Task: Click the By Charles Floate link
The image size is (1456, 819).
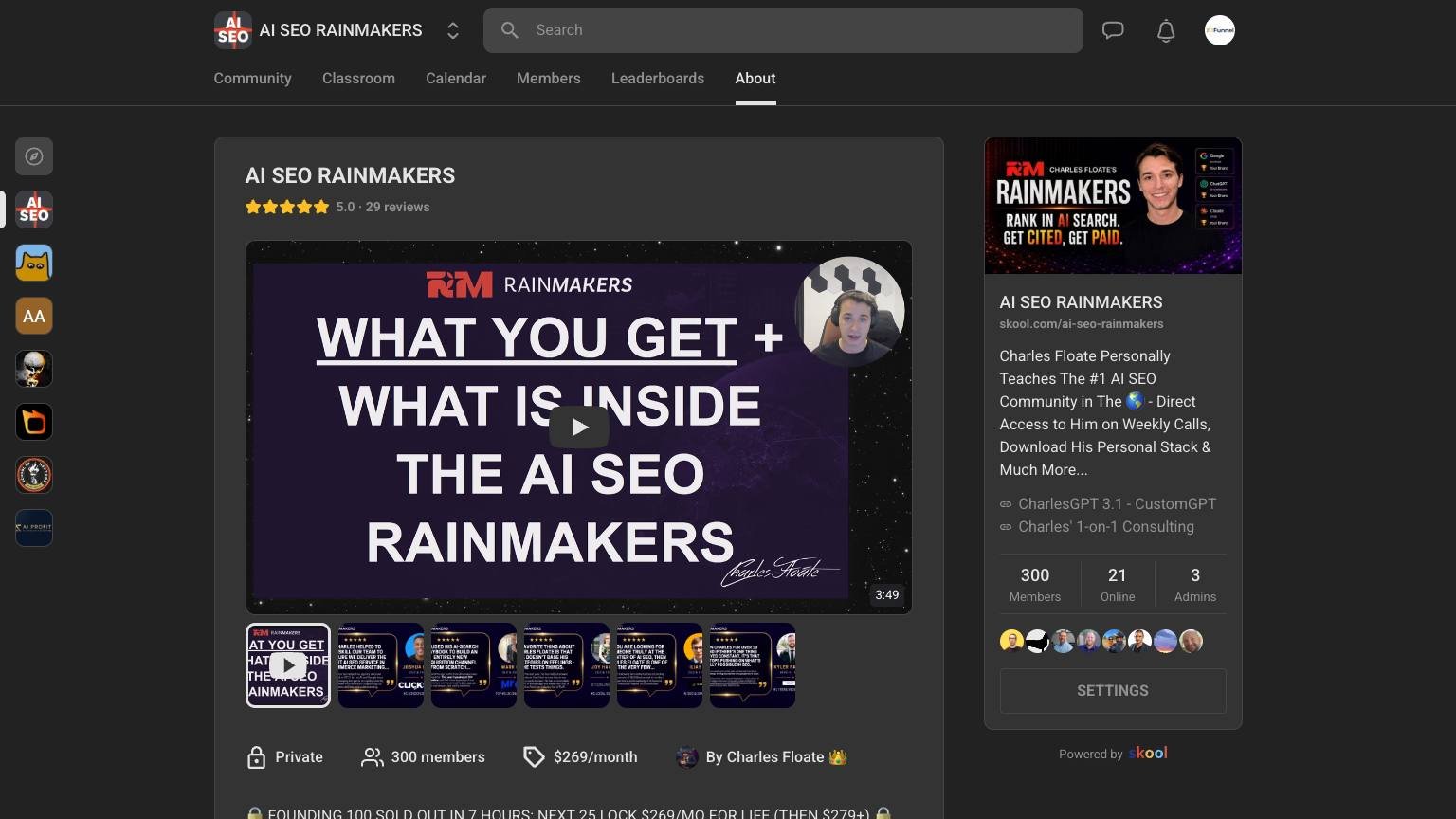Action: [775, 756]
